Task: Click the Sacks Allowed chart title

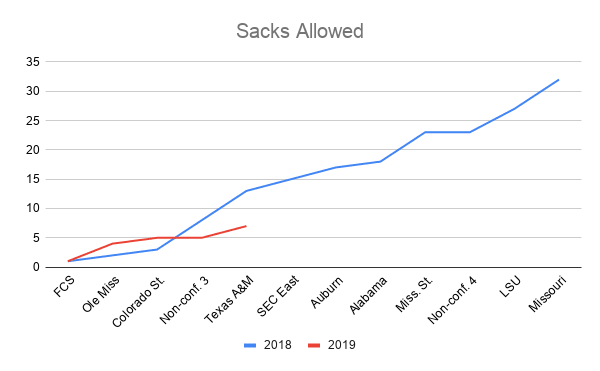Action: coord(300,31)
